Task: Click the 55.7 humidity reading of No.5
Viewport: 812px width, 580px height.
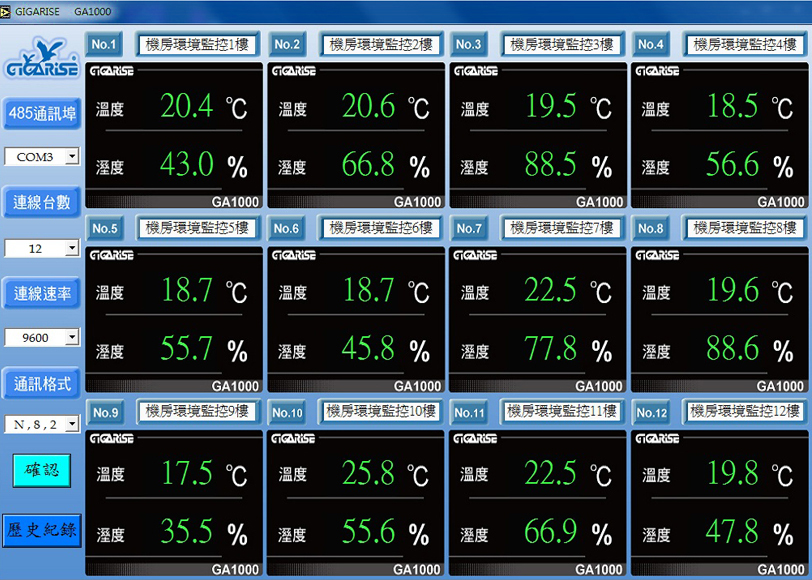Action: (186, 348)
